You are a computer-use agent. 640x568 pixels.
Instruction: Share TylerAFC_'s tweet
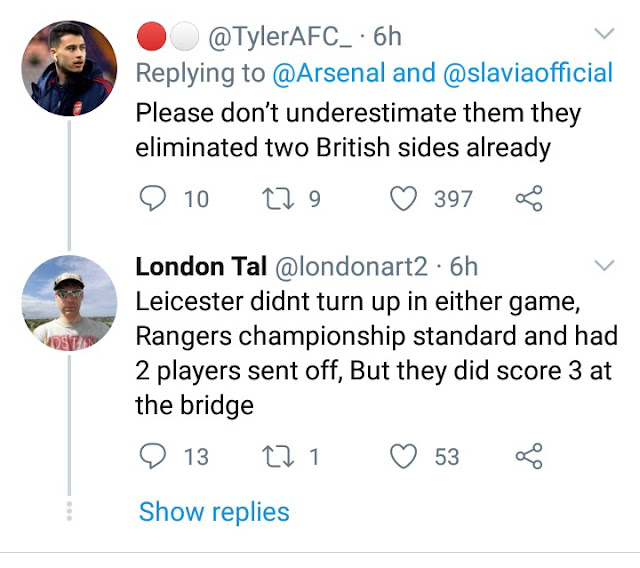528,199
